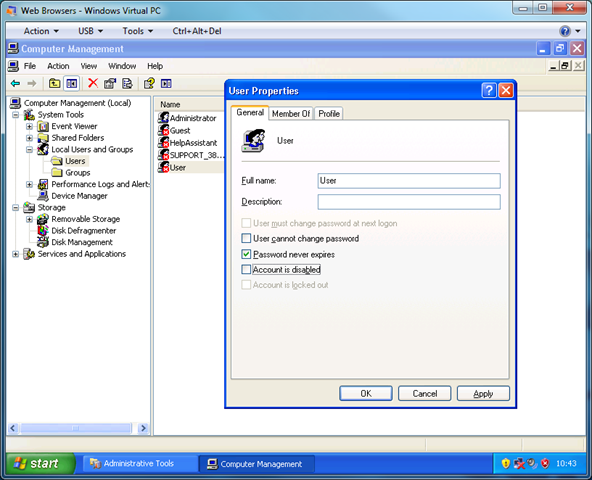592x480 pixels.
Task: Send Ctrl+Alt+Del to virtual machine
Action: (197, 31)
